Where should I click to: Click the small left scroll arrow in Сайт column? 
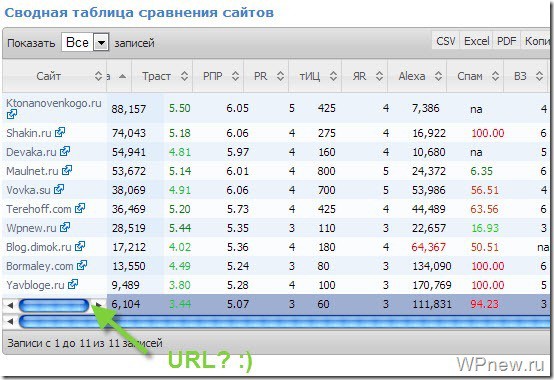click(10, 305)
